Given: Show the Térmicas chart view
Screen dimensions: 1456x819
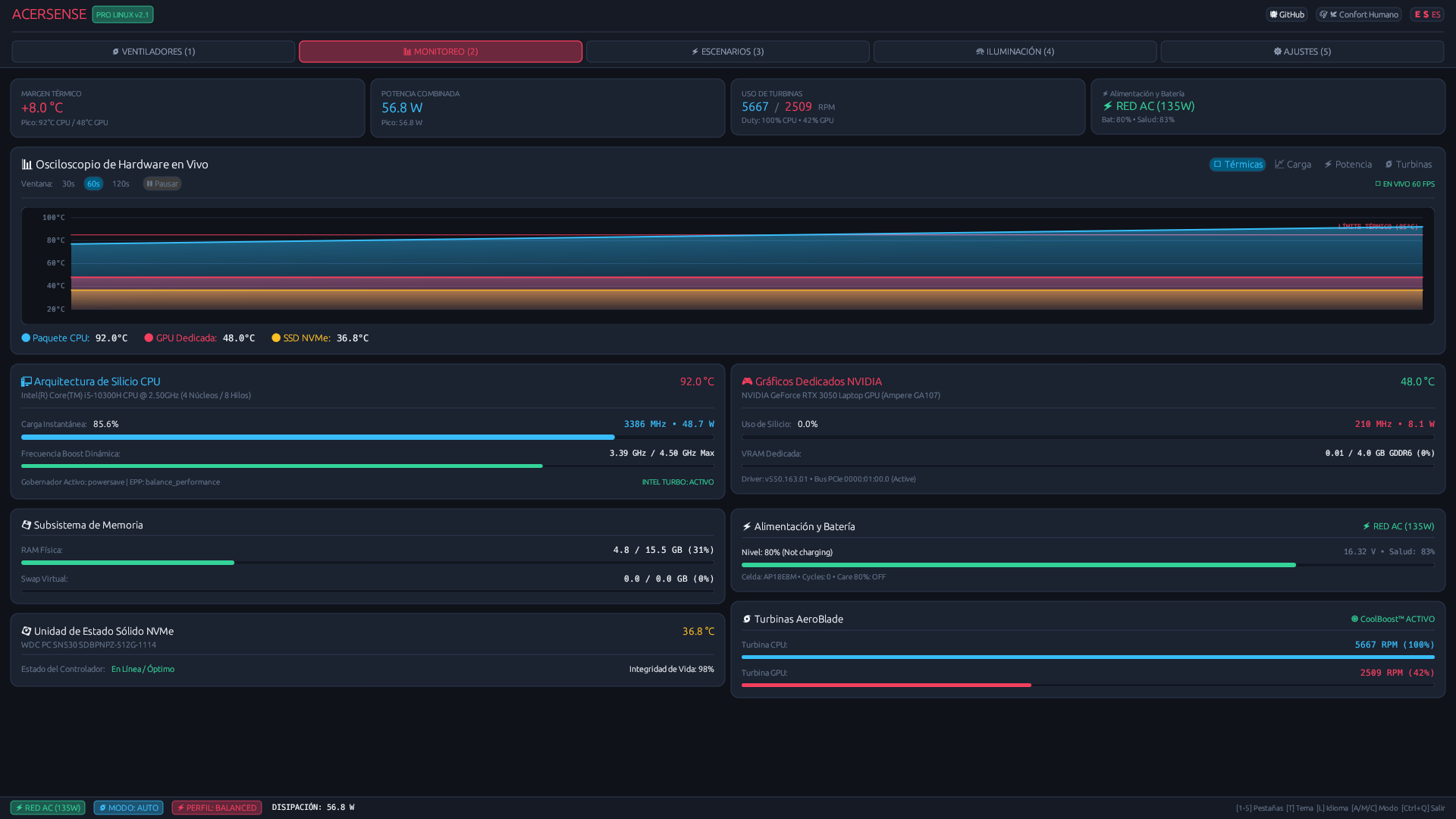Looking at the screenshot, I should [1238, 165].
